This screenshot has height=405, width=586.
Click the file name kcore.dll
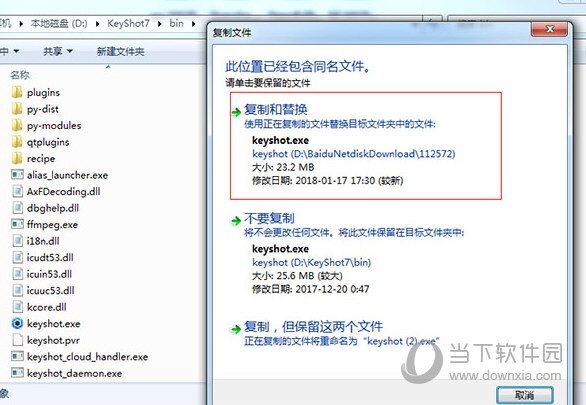tap(47, 307)
